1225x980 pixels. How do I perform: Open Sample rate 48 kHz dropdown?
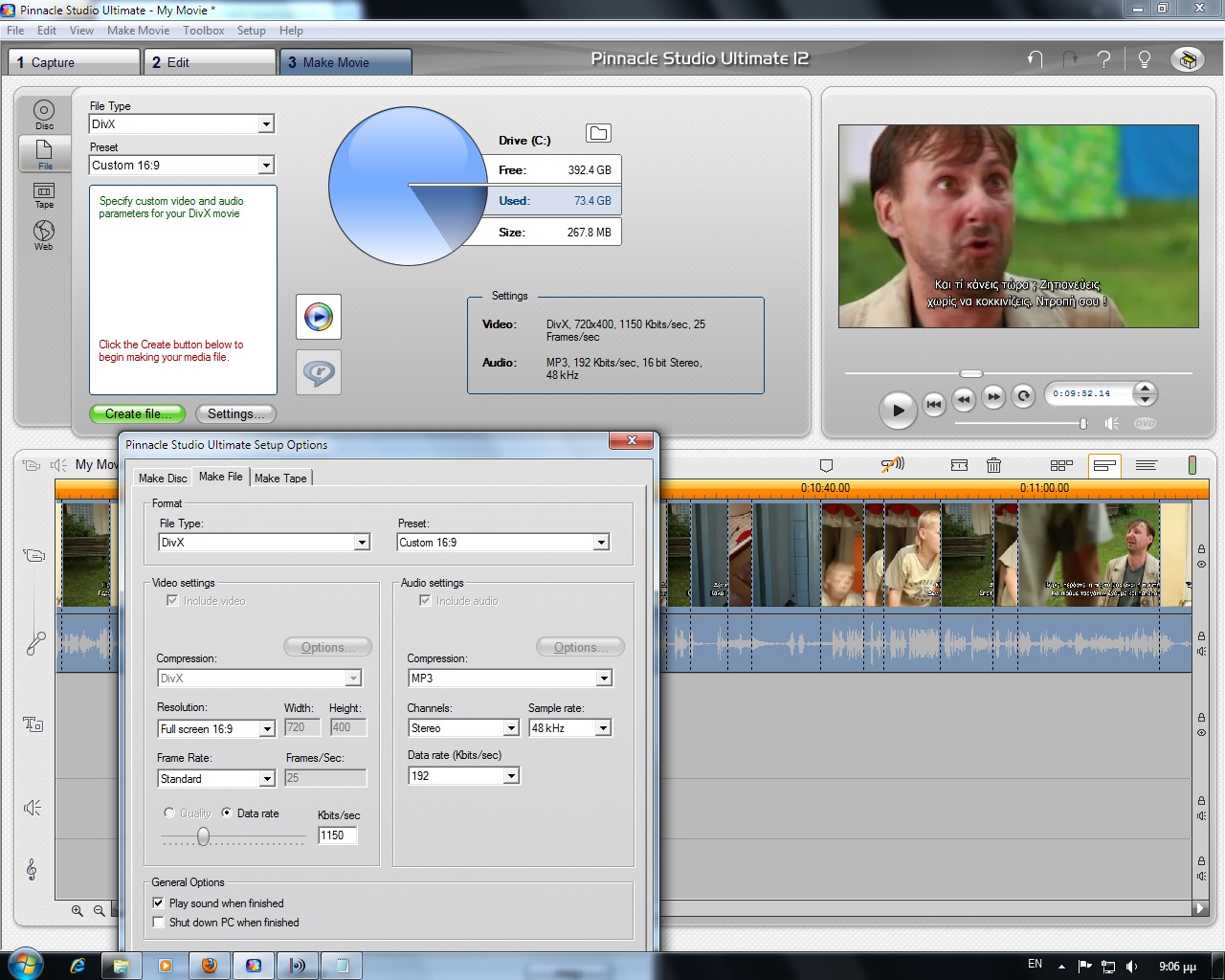click(x=603, y=728)
